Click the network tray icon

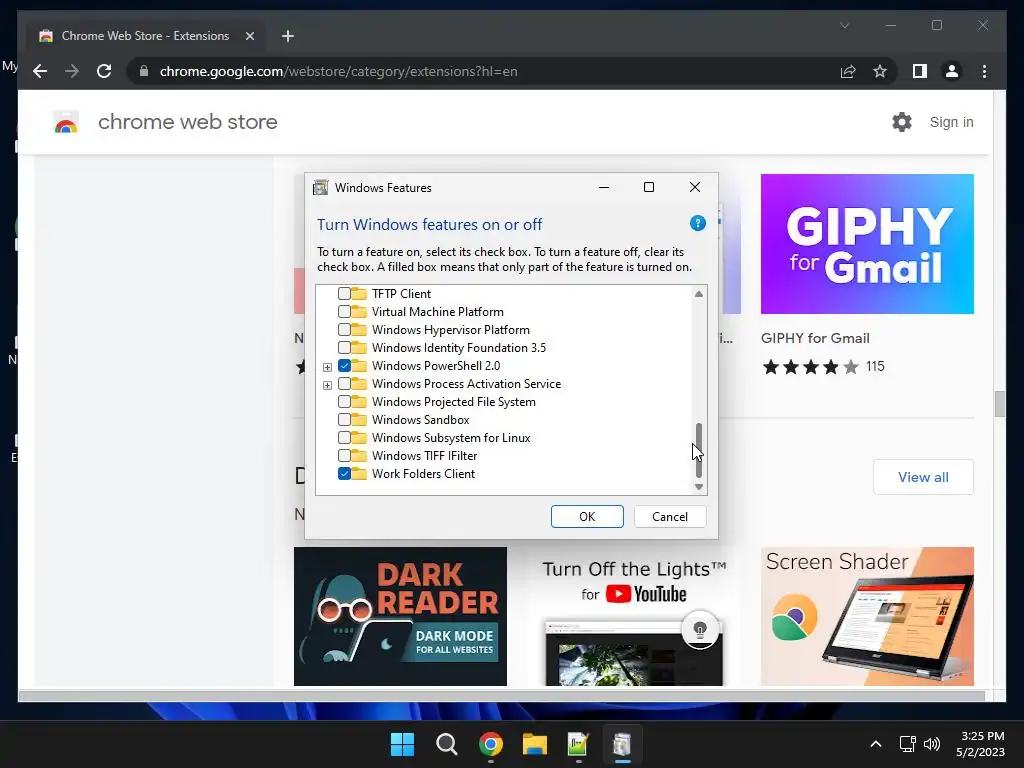coord(908,744)
